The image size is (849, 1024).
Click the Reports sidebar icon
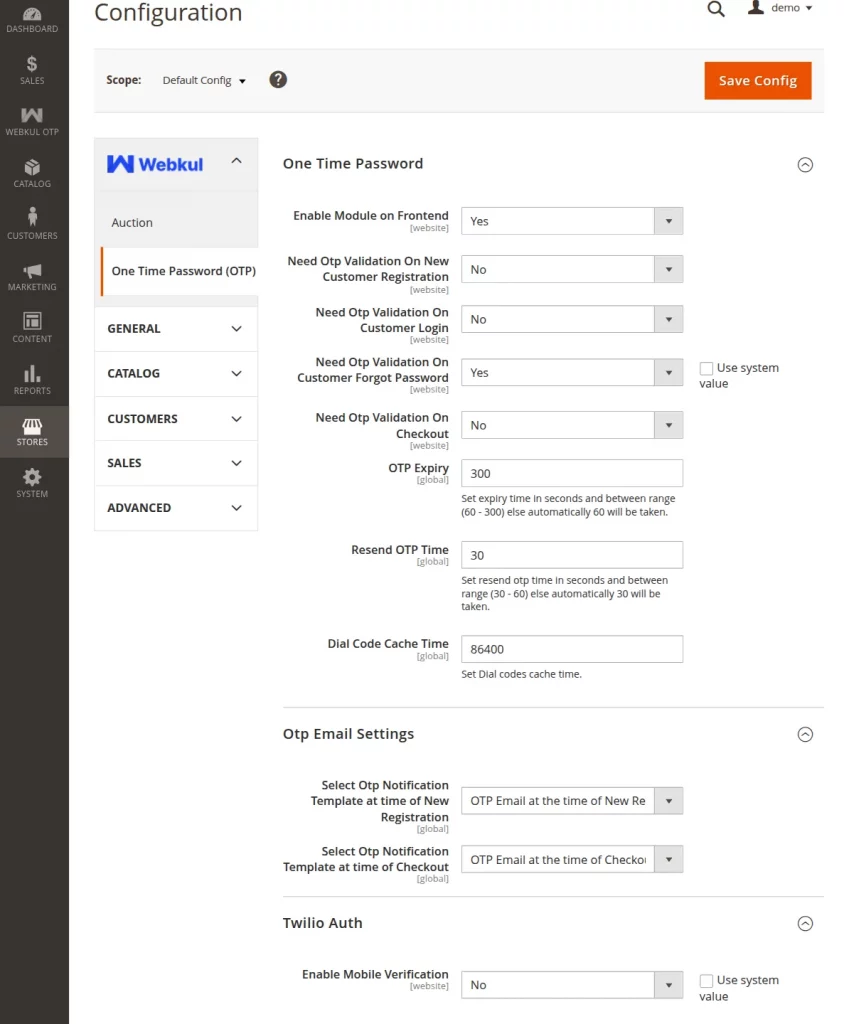pyautogui.click(x=32, y=377)
